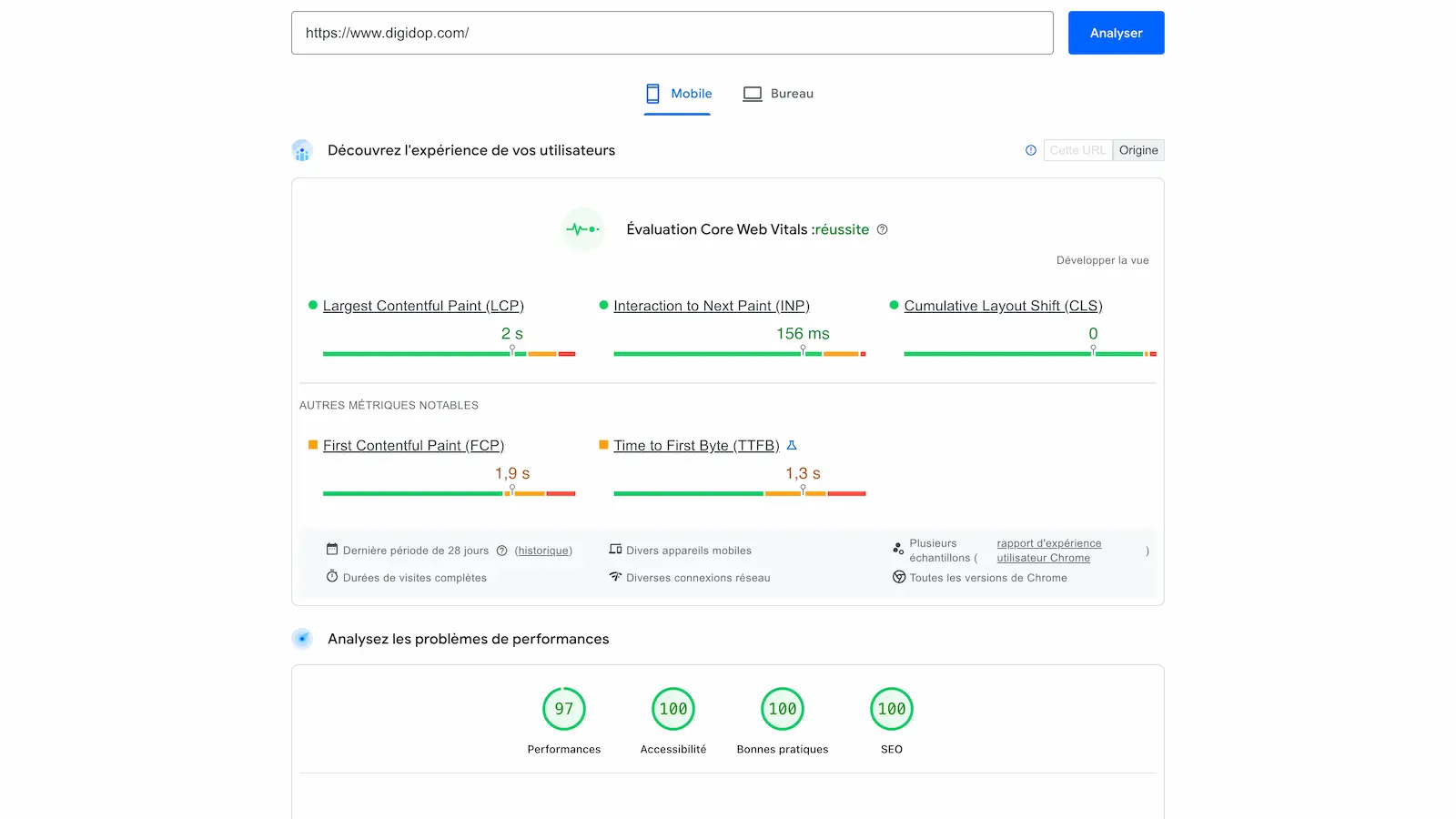1456x819 pixels.
Task: Select the Origine toggle option
Action: [1138, 150]
